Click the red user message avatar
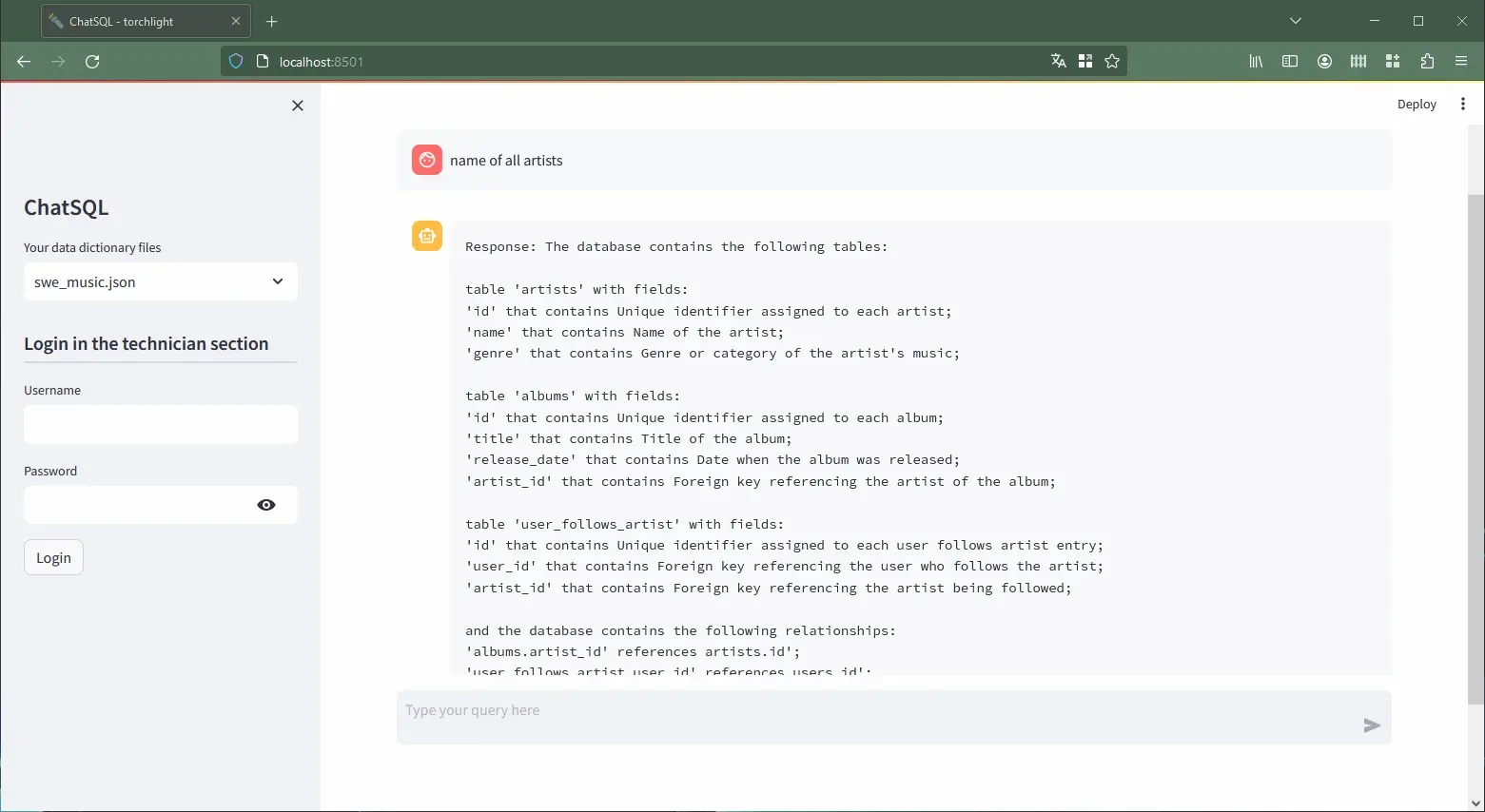Viewport: 1485px width, 812px height. (x=426, y=160)
